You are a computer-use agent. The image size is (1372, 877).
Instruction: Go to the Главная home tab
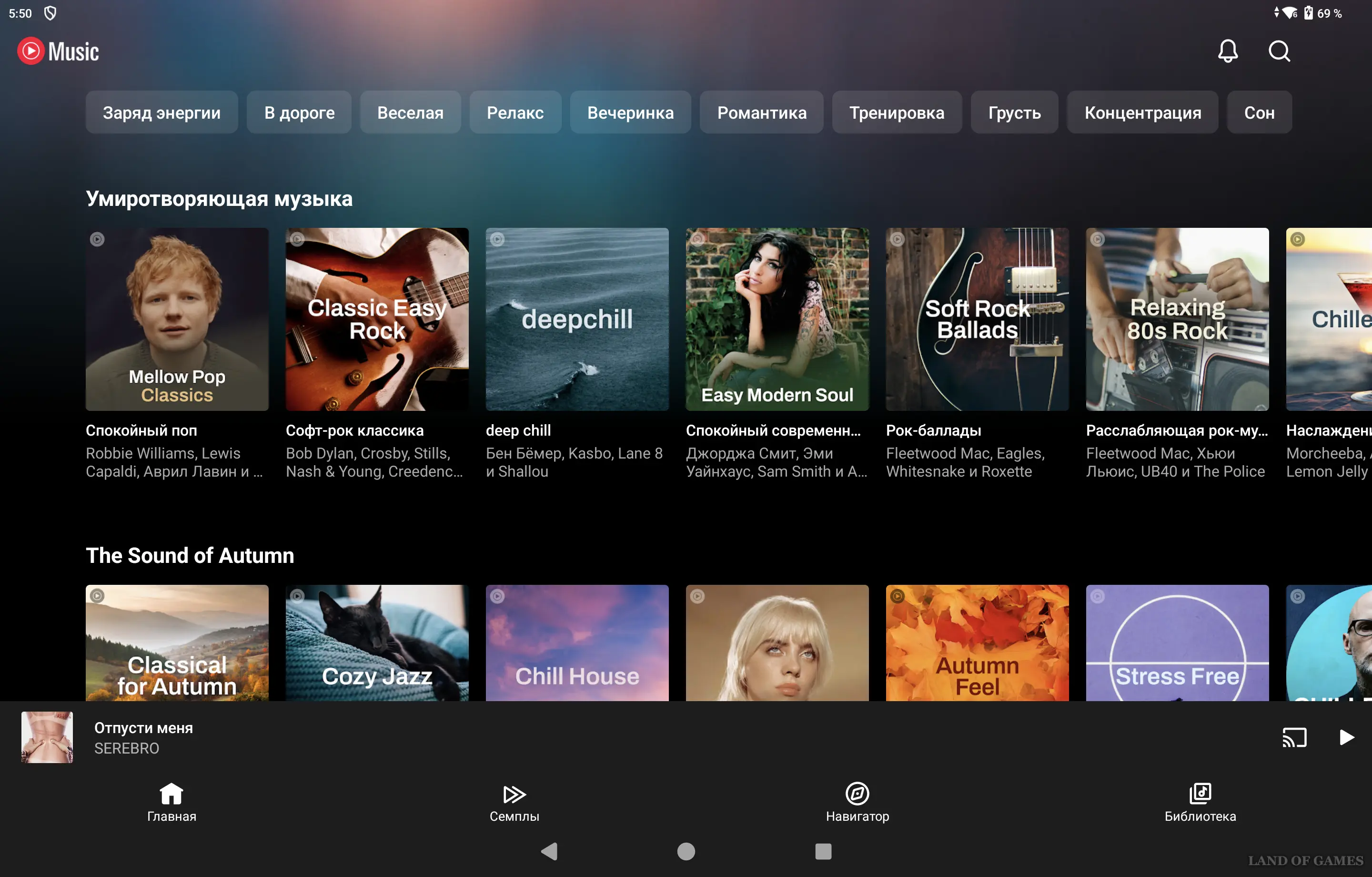[171, 802]
